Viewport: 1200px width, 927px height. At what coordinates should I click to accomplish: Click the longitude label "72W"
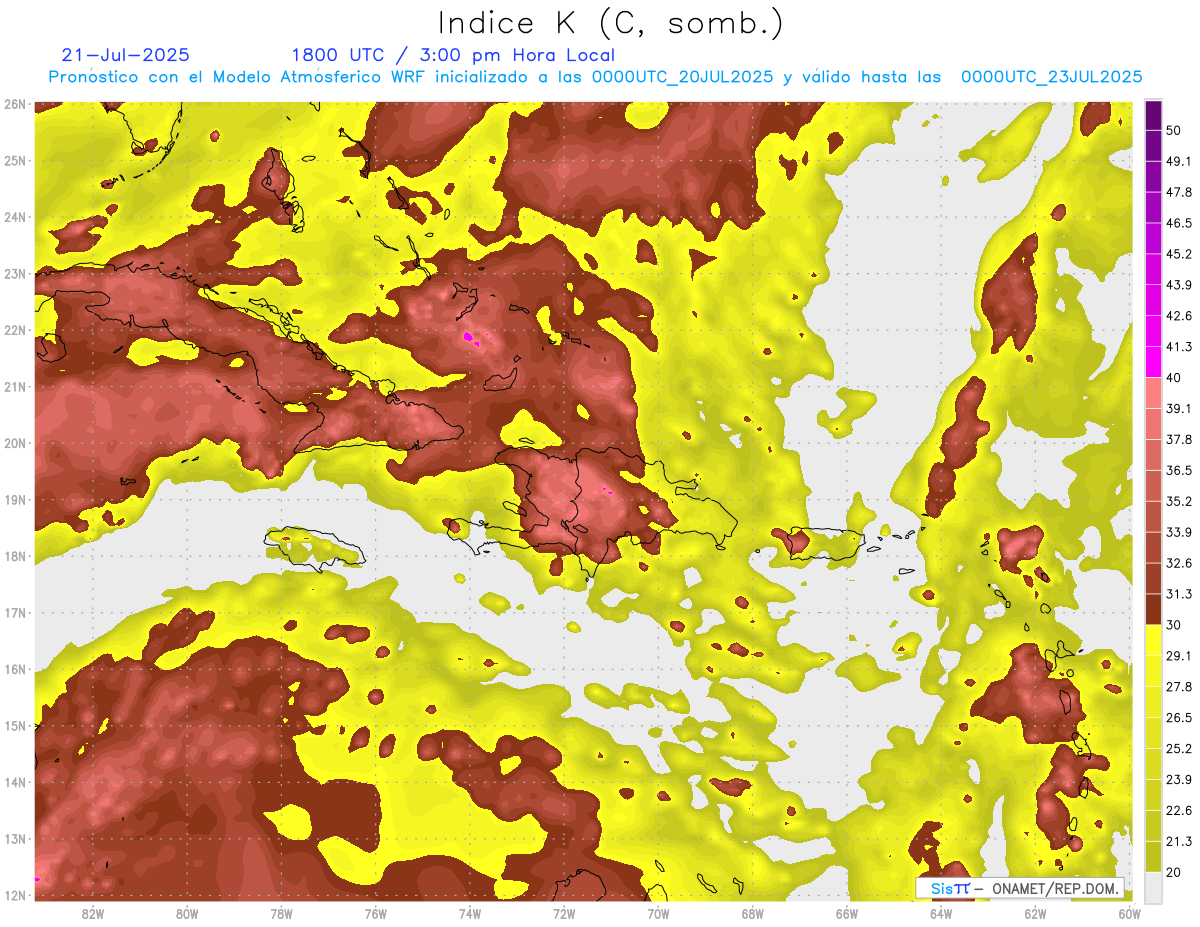(x=564, y=913)
